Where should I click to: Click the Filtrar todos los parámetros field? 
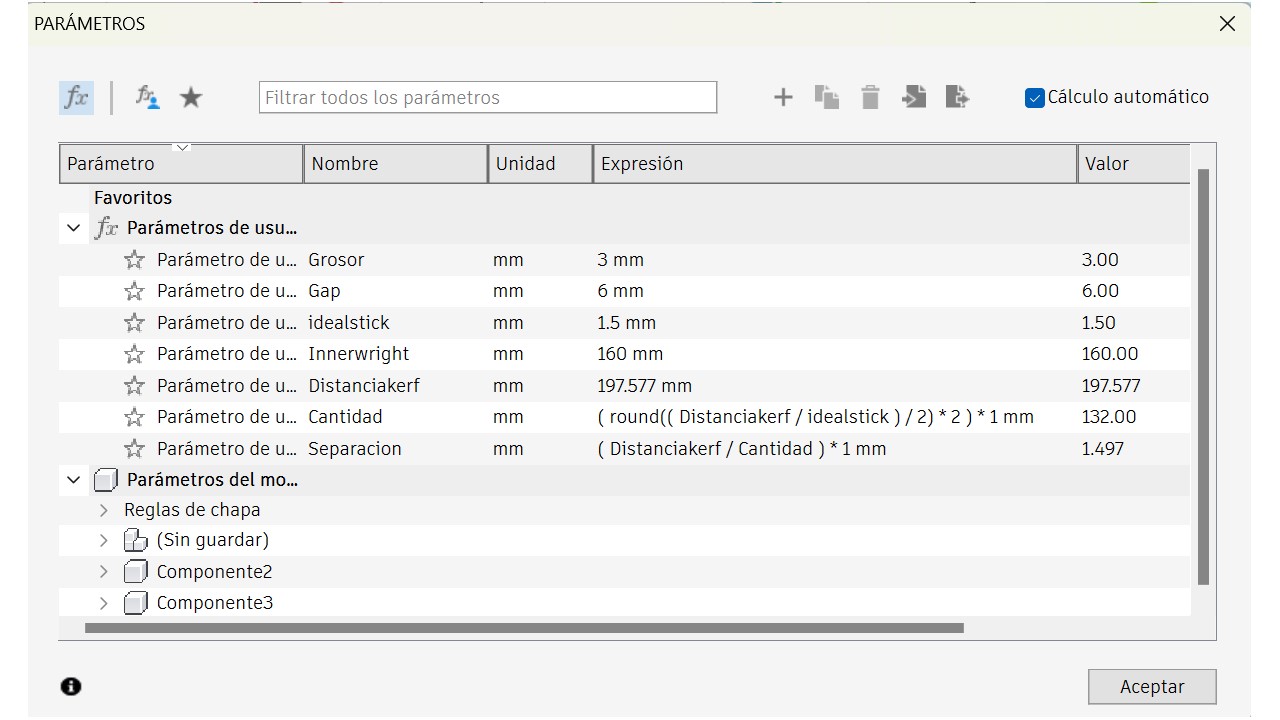(487, 98)
